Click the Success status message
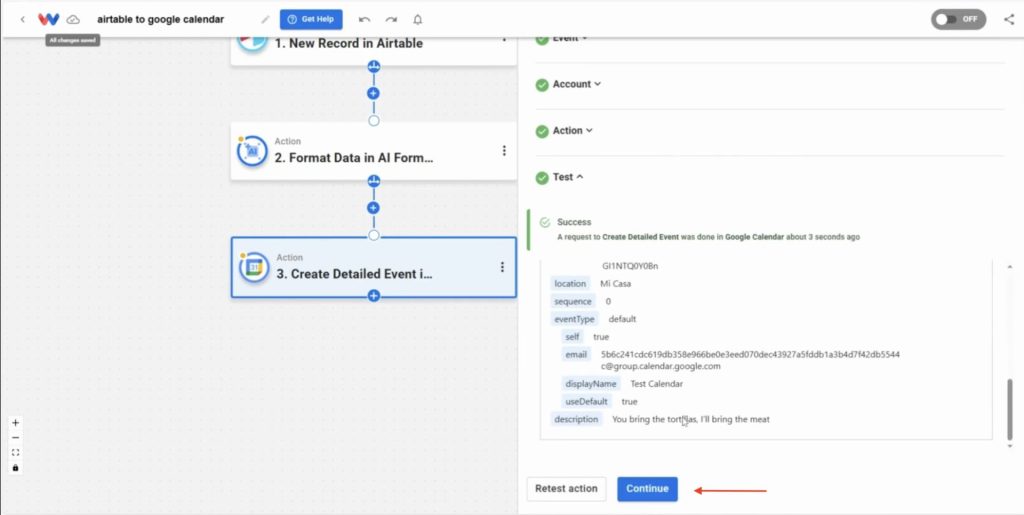 pos(709,230)
